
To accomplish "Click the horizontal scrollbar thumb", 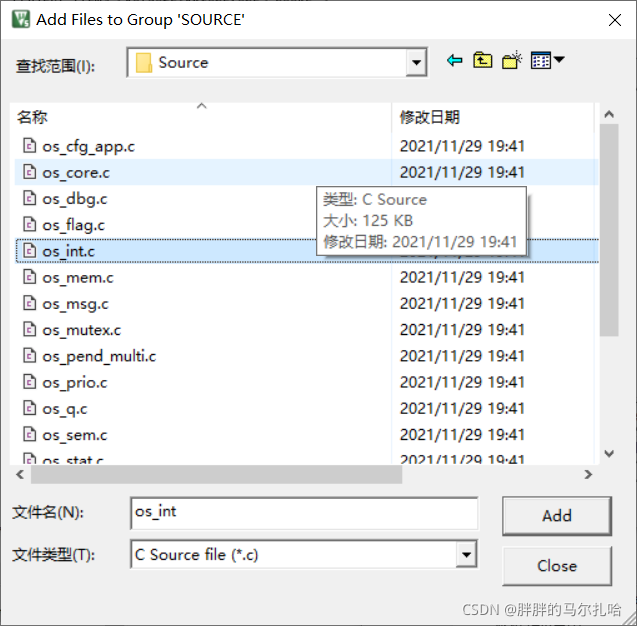I will tap(217, 474).
